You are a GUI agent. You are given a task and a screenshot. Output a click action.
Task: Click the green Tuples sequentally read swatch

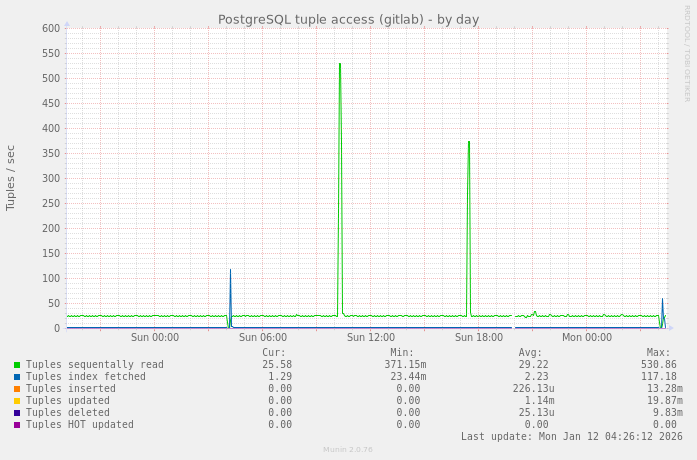(x=17, y=365)
